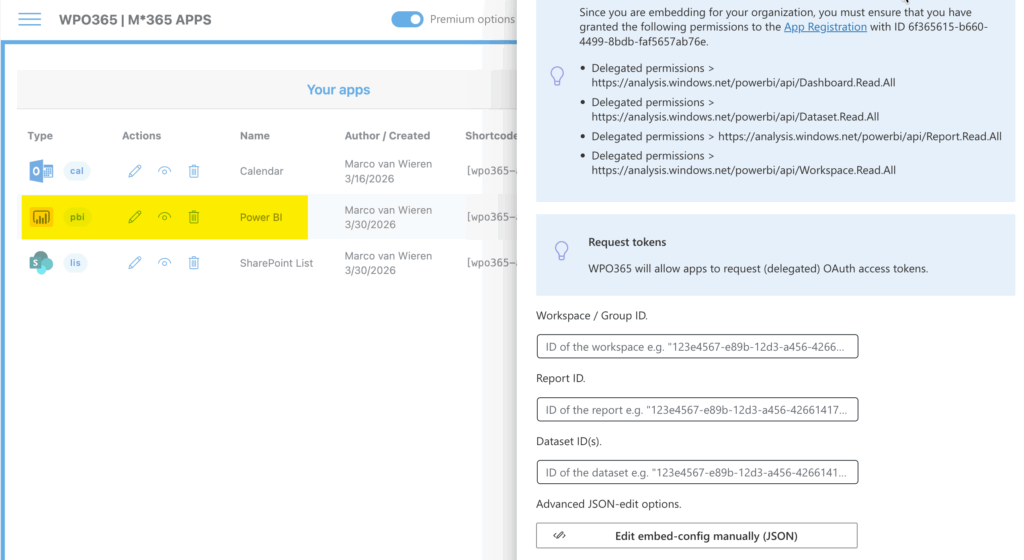1024x560 pixels.
Task: Click the Name column header
Action: pos(255,136)
